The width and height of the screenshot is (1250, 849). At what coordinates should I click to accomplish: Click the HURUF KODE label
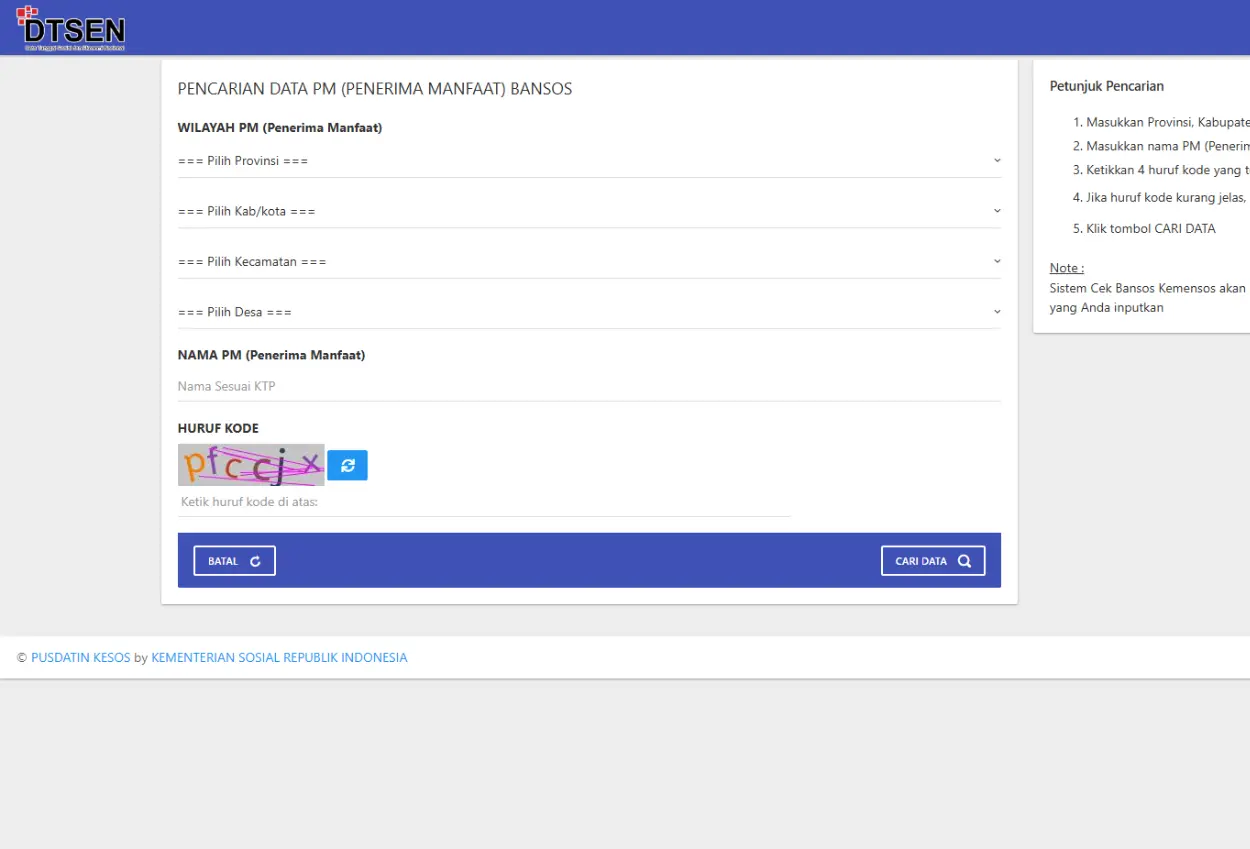(218, 428)
